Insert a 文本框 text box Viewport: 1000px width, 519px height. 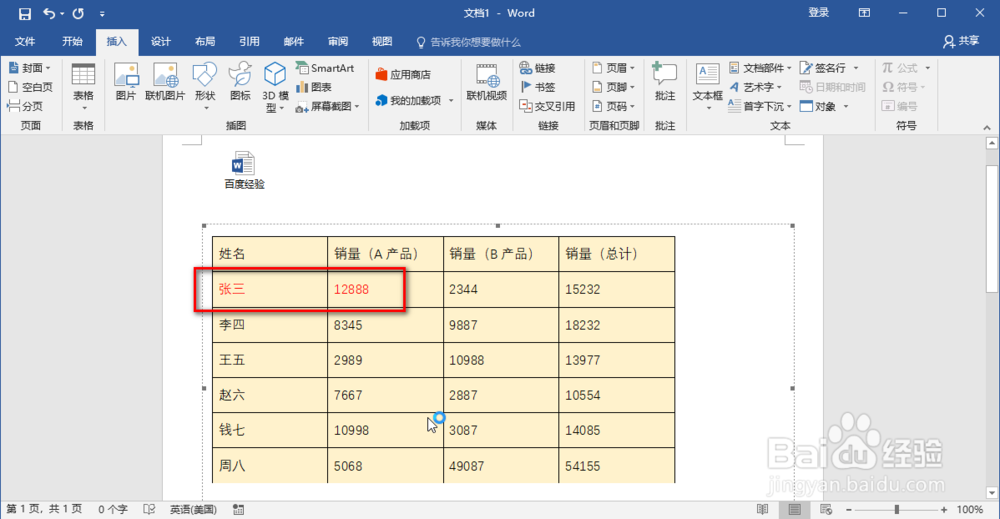(x=707, y=87)
